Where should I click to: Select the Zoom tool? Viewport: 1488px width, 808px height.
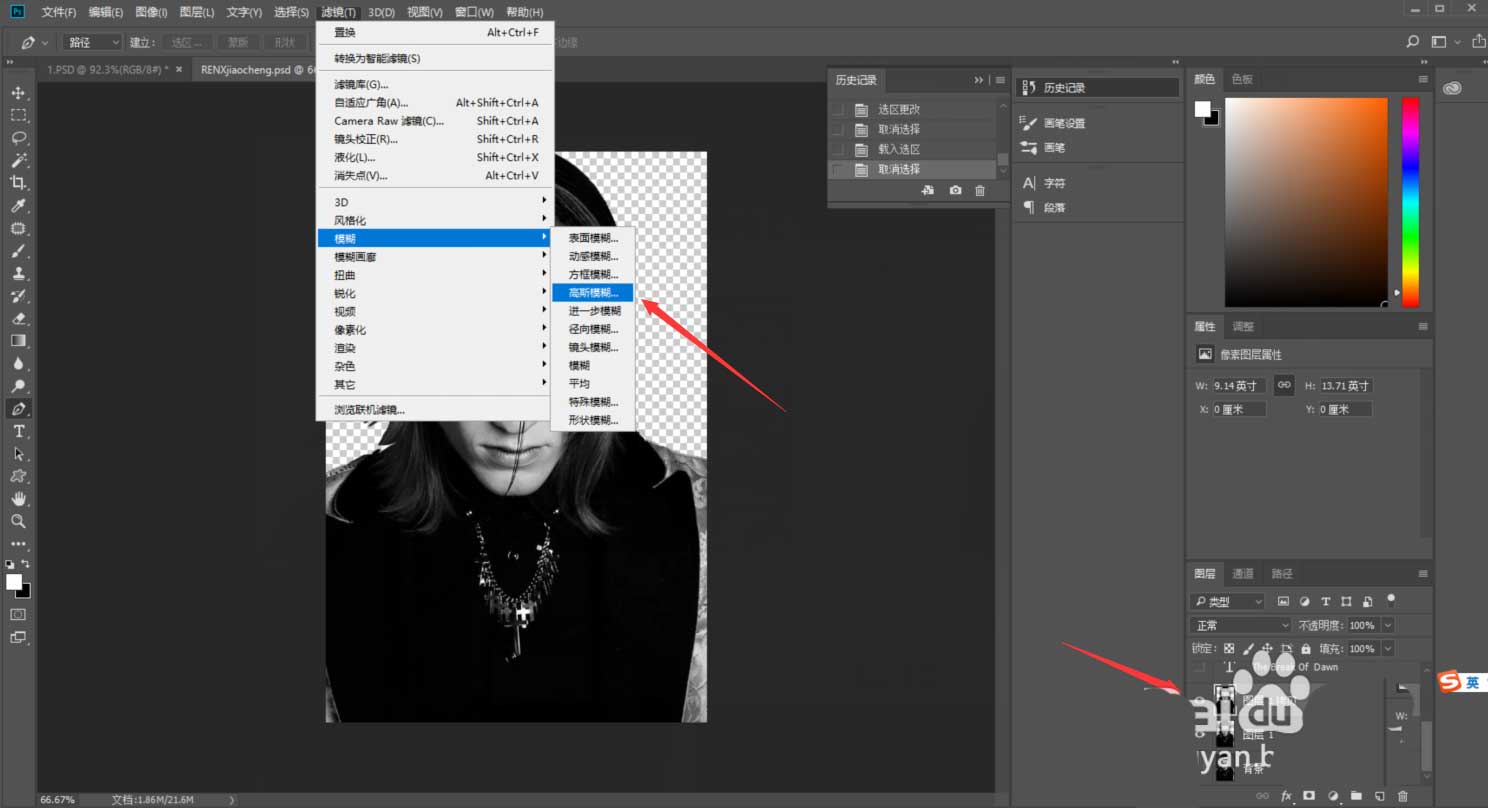point(18,521)
